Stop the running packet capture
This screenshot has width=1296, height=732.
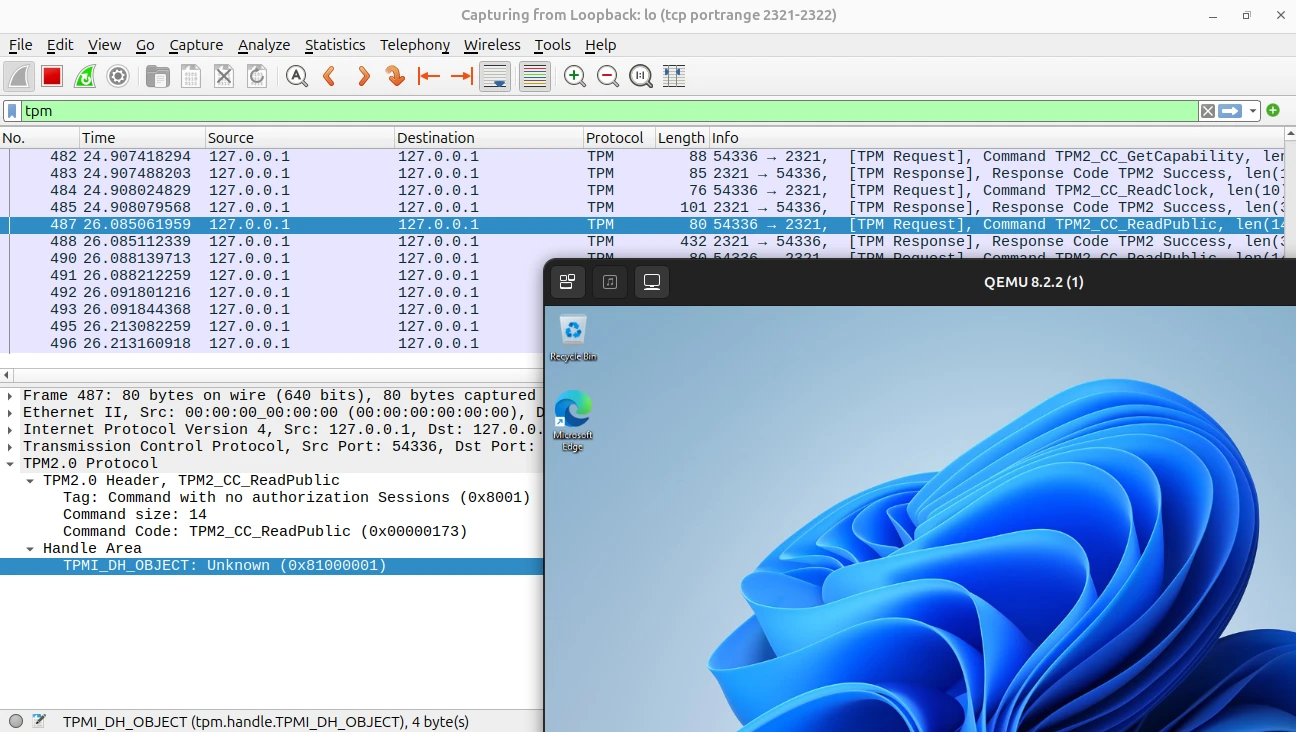click(x=52, y=76)
